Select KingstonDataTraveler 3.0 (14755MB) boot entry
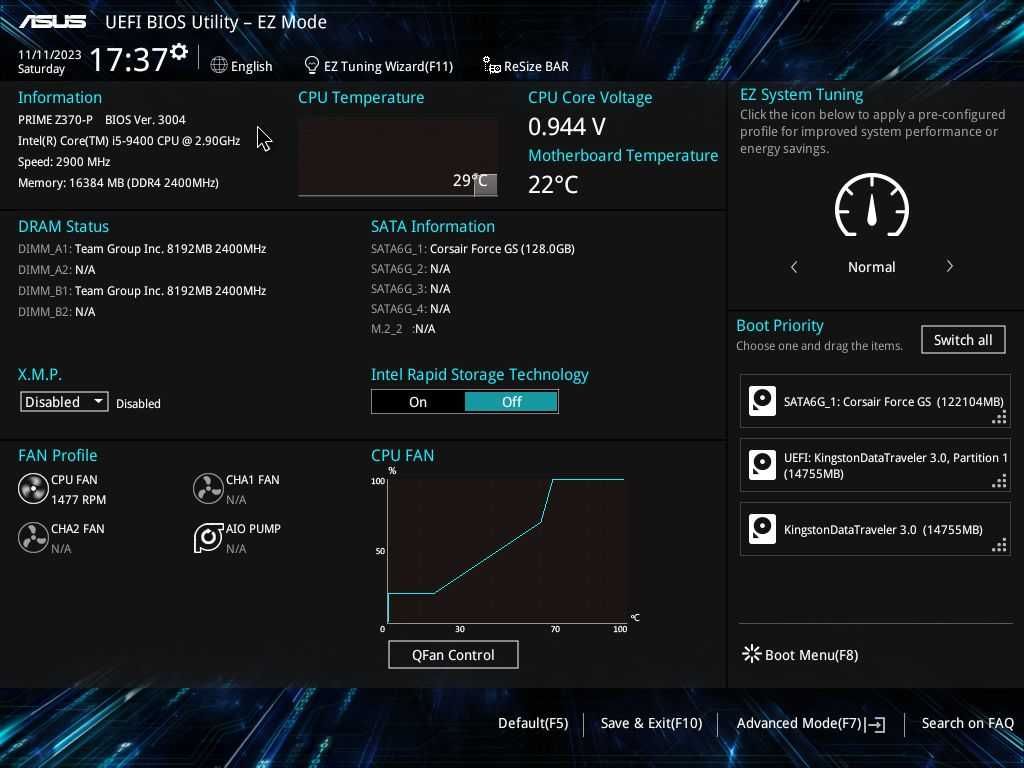This screenshot has height=768, width=1024. tap(875, 529)
